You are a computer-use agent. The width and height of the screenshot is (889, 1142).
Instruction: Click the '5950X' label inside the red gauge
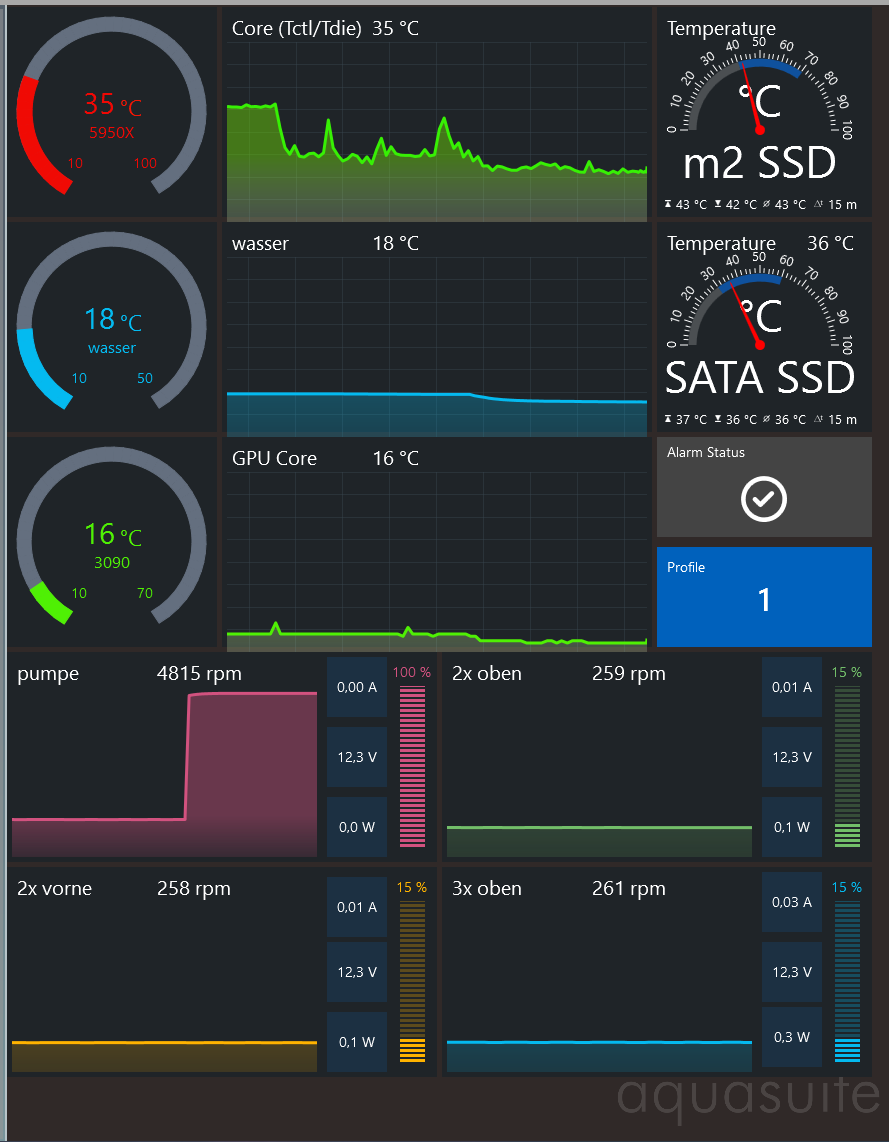coord(111,133)
